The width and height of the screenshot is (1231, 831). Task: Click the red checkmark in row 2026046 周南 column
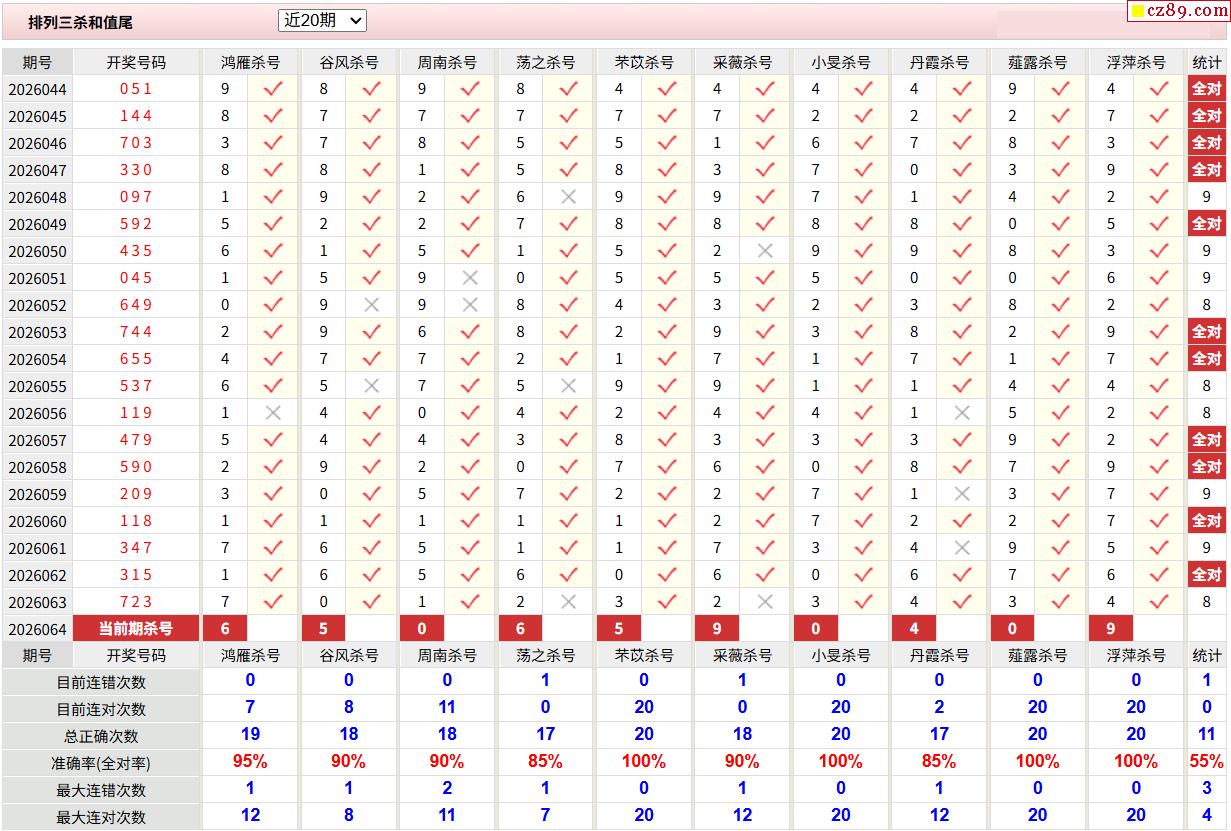[x=470, y=142]
